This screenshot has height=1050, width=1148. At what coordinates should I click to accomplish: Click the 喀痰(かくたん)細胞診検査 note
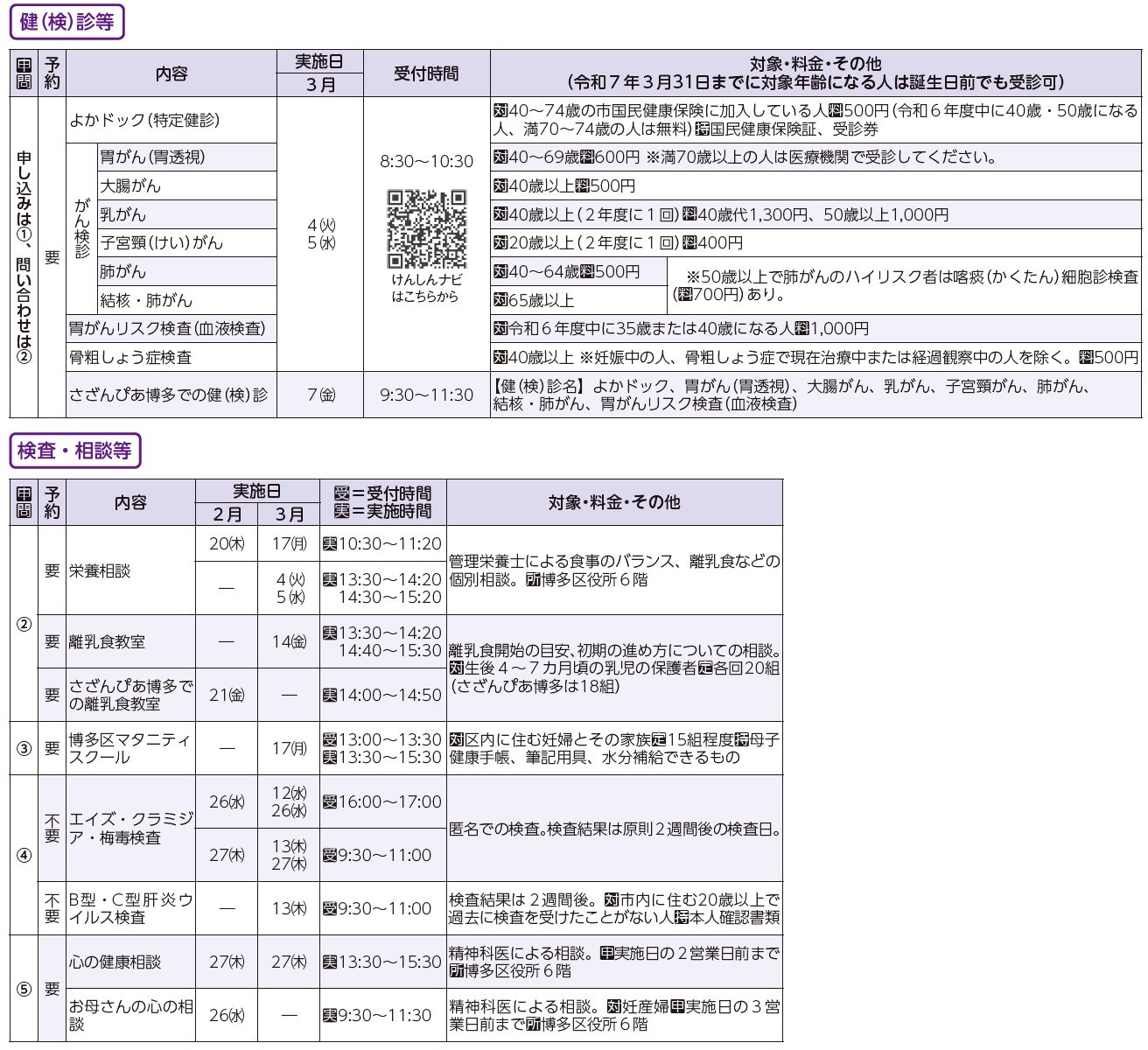click(906, 285)
